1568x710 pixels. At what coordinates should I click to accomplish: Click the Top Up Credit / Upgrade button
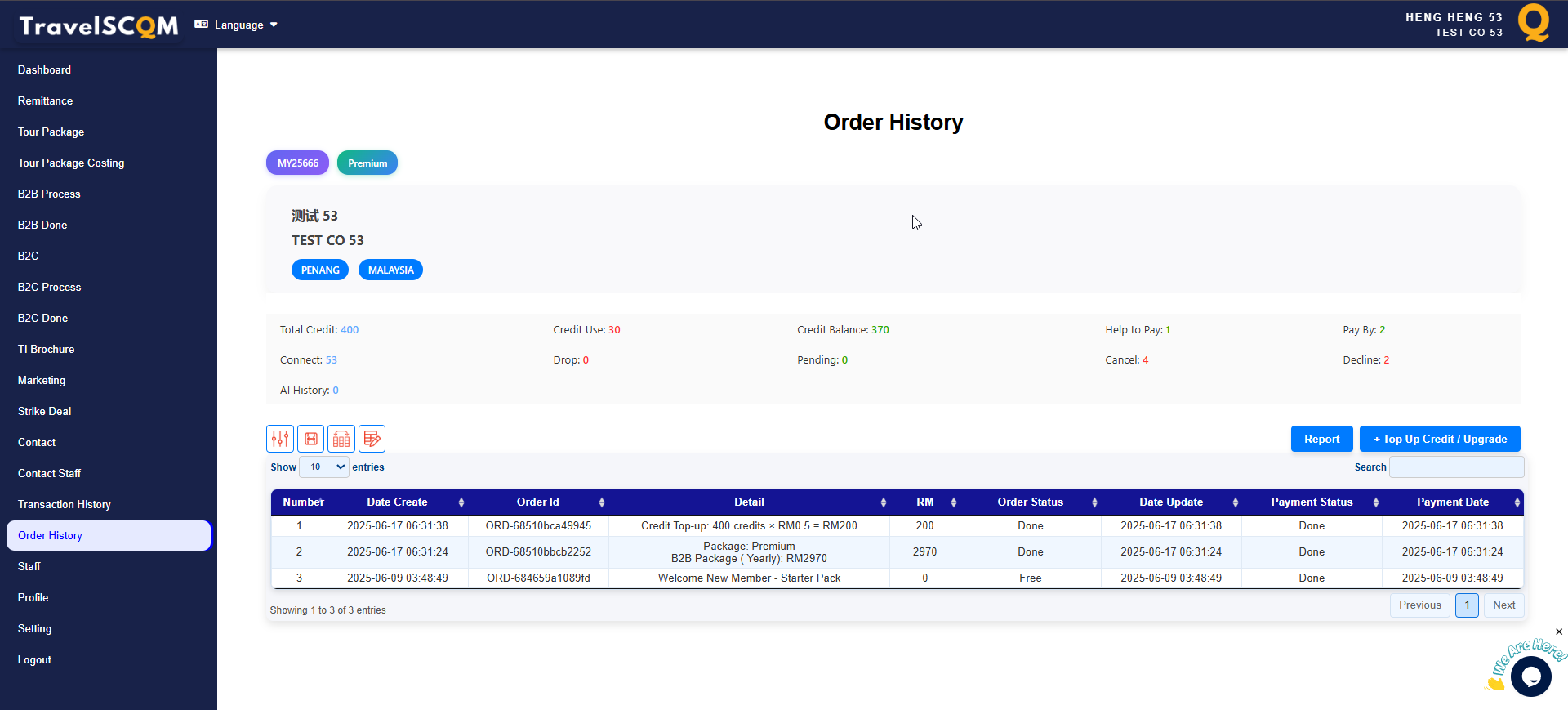pyautogui.click(x=1440, y=439)
